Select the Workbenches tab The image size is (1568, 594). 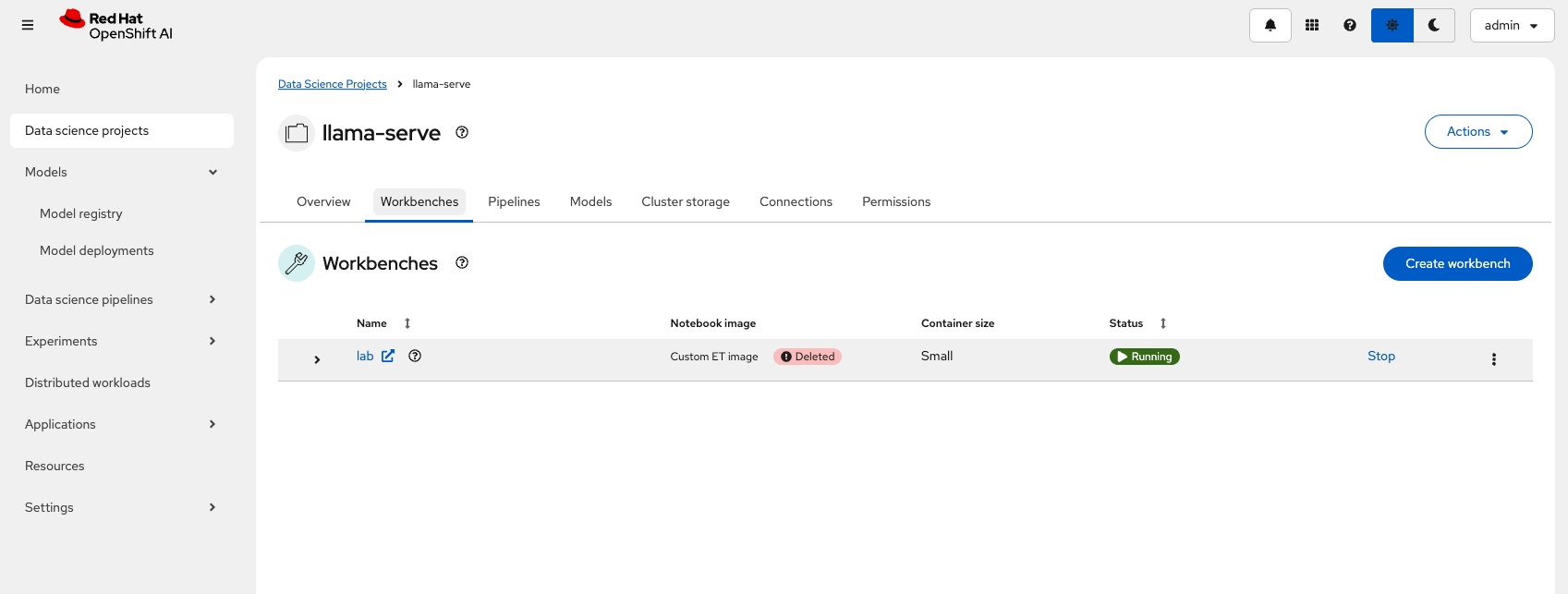tap(419, 201)
